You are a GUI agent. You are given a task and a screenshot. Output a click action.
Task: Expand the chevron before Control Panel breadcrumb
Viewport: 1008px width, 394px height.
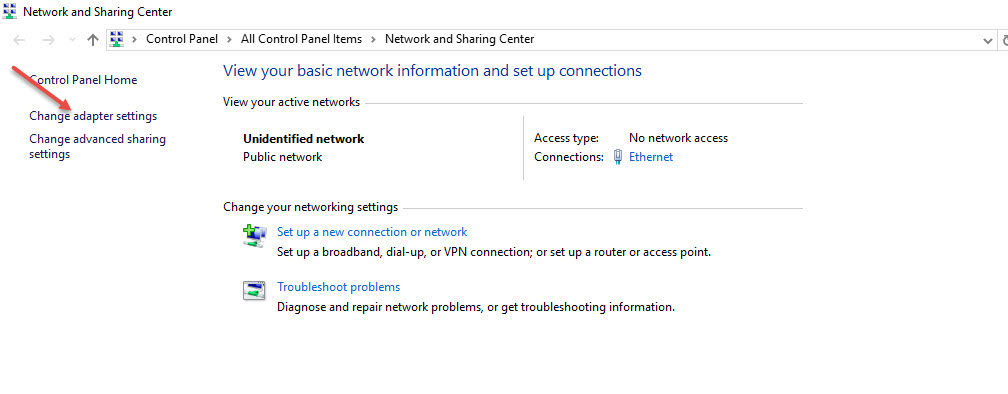point(135,40)
